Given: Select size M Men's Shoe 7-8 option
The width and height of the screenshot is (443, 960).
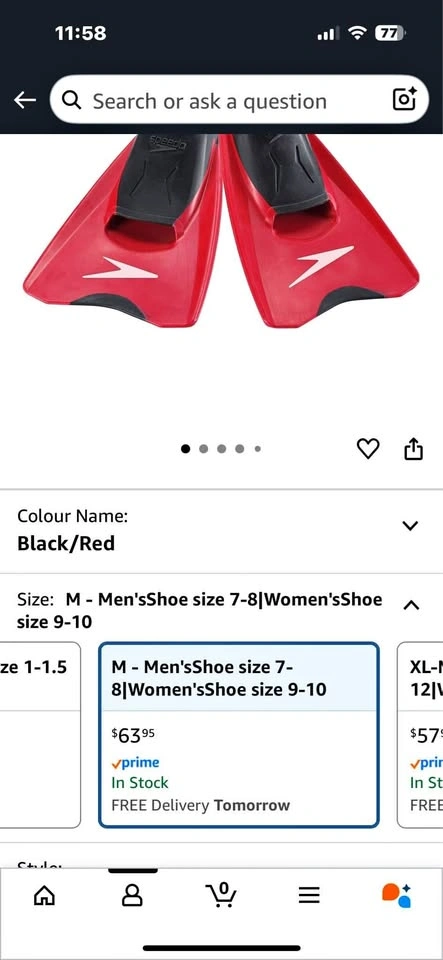Looking at the screenshot, I should [239, 735].
